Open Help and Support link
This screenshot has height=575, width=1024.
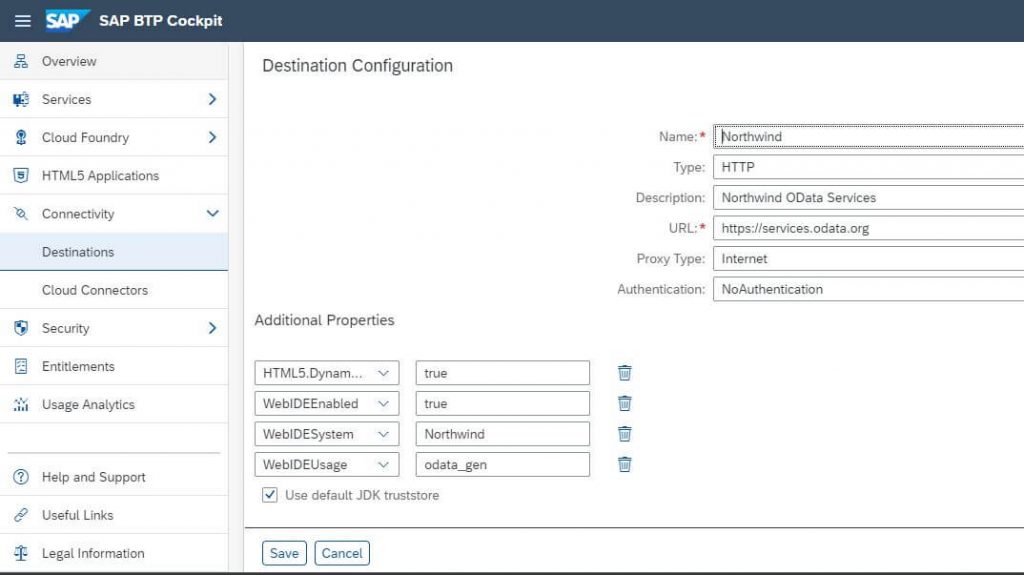[114, 477]
